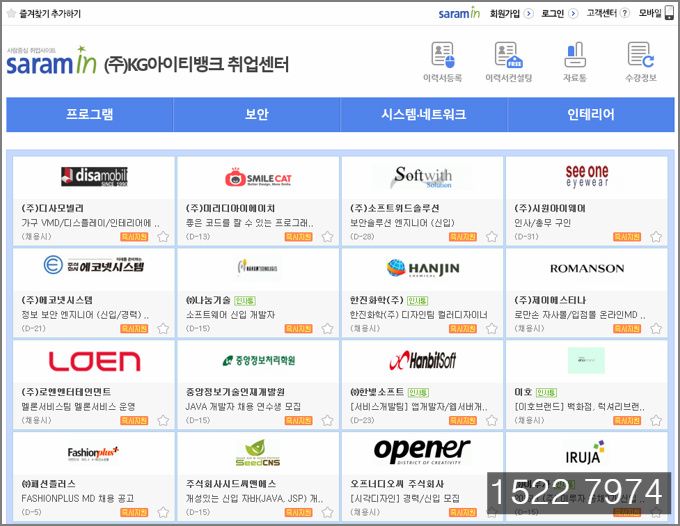Click 즉시지원 button for 한진화학(주)

463,329
